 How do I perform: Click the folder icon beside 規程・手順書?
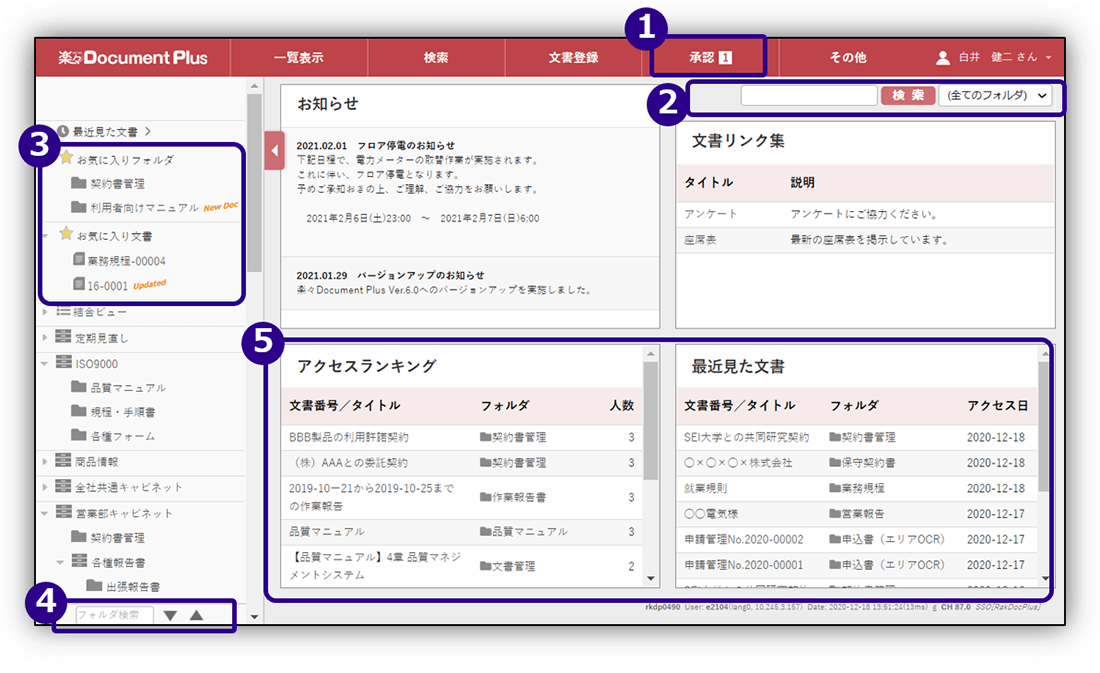tap(79, 411)
